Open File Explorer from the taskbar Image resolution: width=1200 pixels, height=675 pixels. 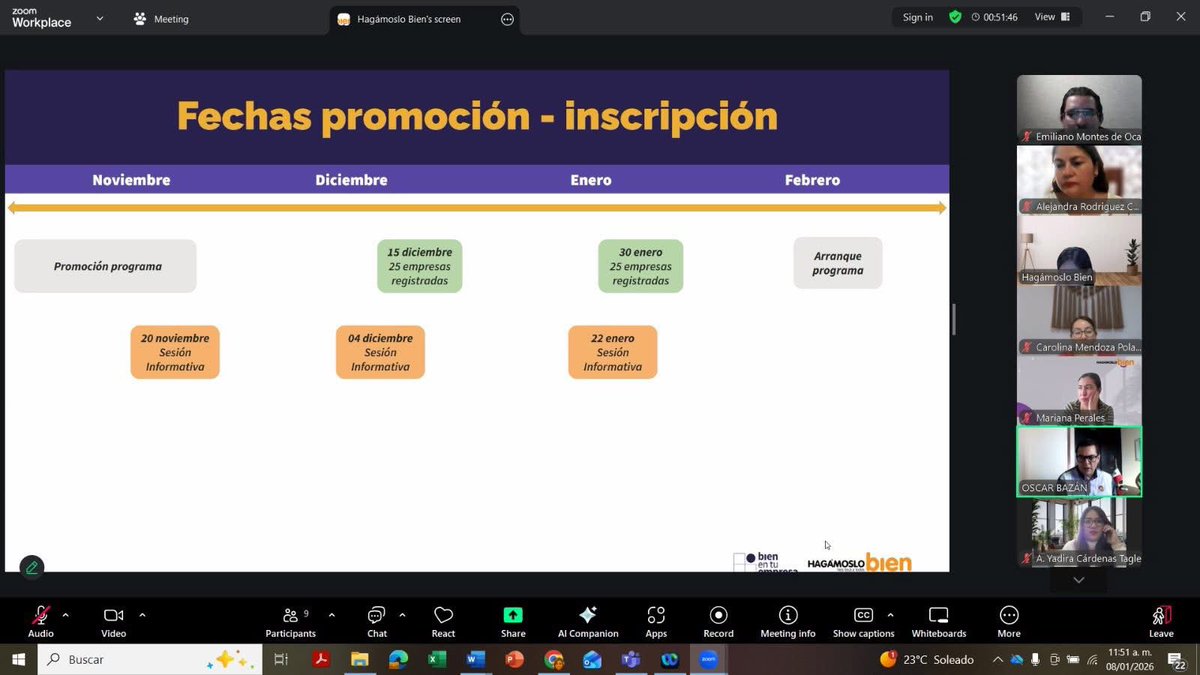point(360,659)
